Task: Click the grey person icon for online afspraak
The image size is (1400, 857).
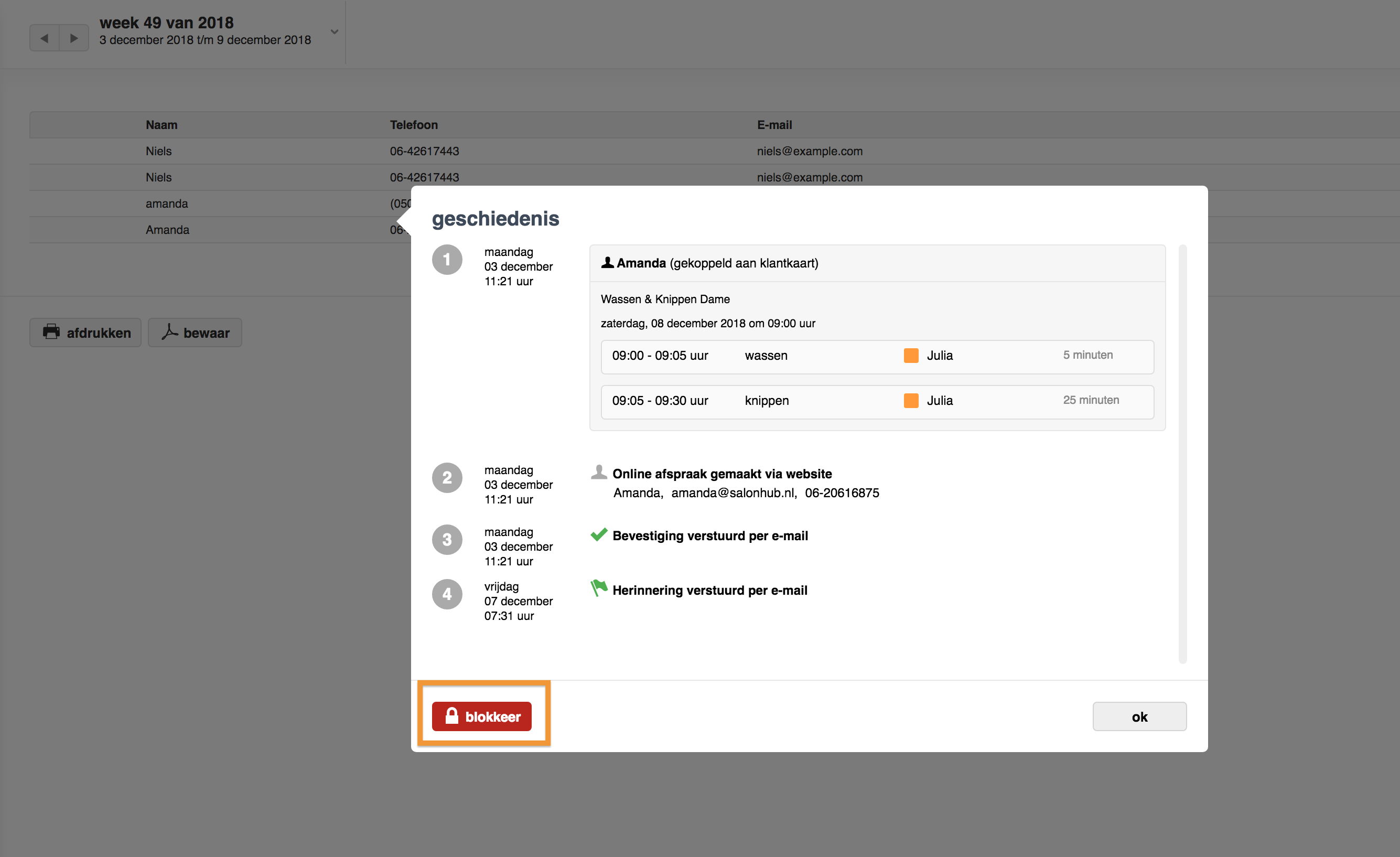Action: [x=599, y=472]
